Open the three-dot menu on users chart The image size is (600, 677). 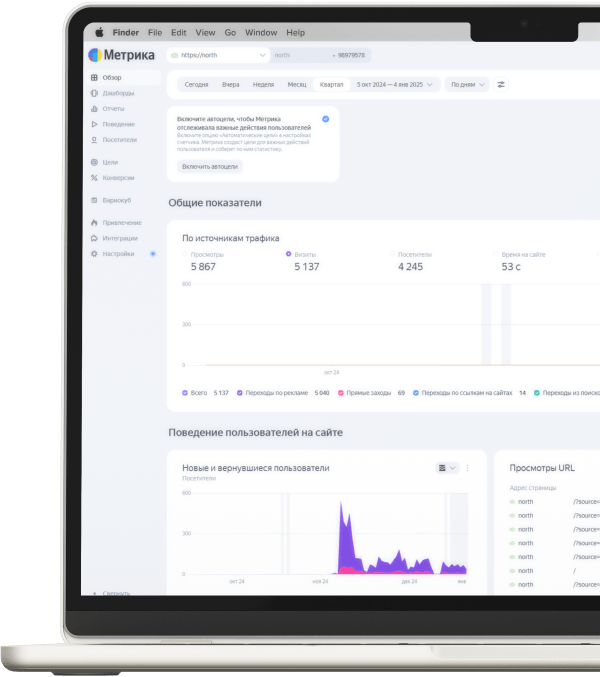(x=467, y=468)
